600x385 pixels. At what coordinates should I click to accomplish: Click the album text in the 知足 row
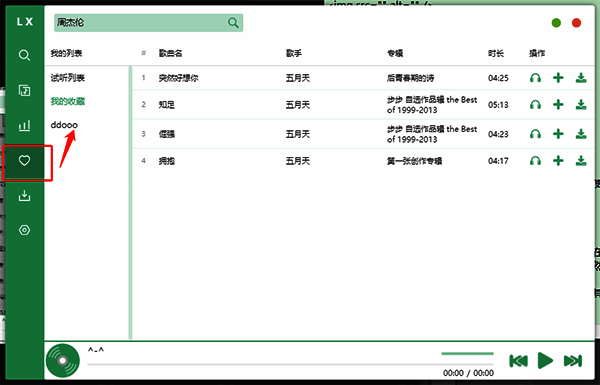[432, 104]
